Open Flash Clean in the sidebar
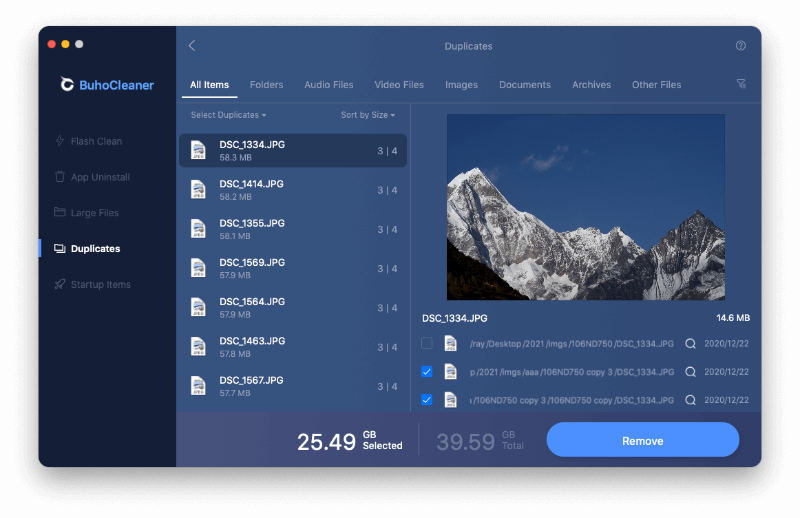Screen dimensions: 800x518 tap(96, 141)
